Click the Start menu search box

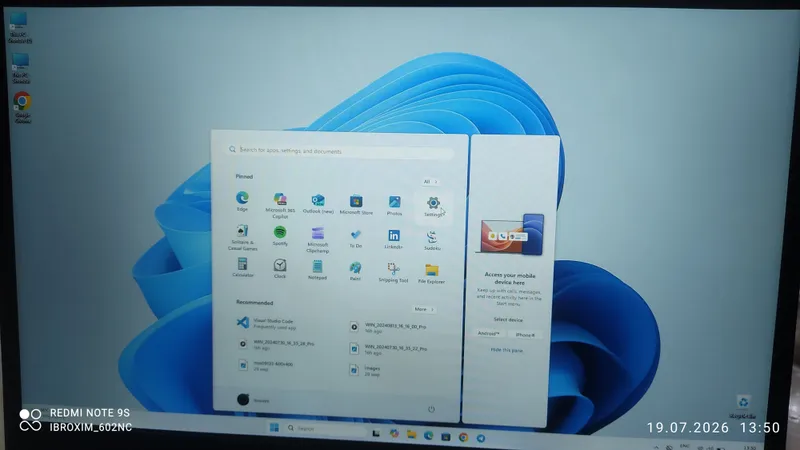(x=340, y=151)
